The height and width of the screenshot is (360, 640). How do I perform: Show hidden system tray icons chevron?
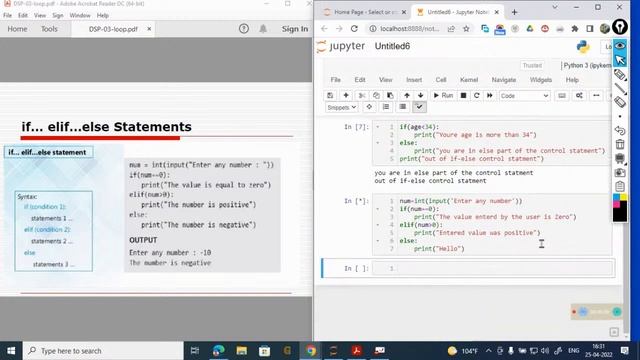click(x=489, y=351)
